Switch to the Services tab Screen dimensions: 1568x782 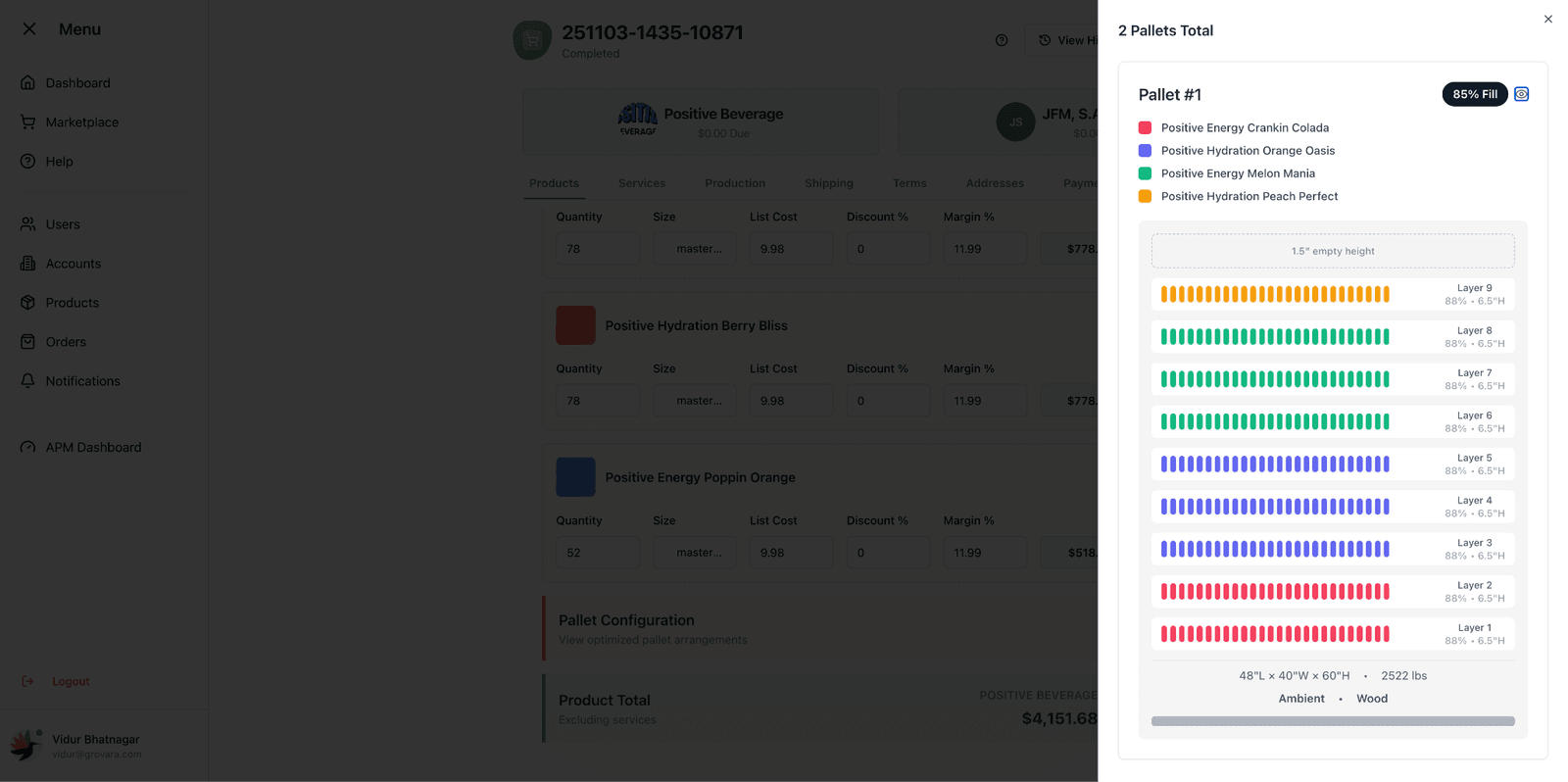(642, 183)
